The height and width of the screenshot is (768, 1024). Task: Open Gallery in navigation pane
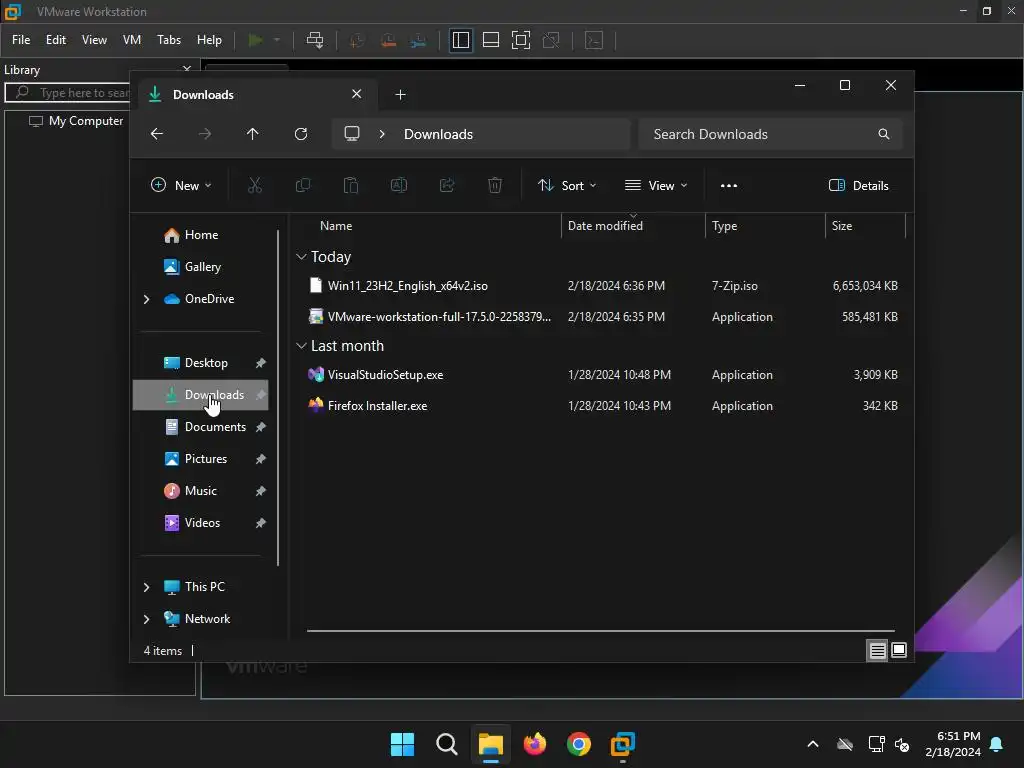tap(200, 267)
